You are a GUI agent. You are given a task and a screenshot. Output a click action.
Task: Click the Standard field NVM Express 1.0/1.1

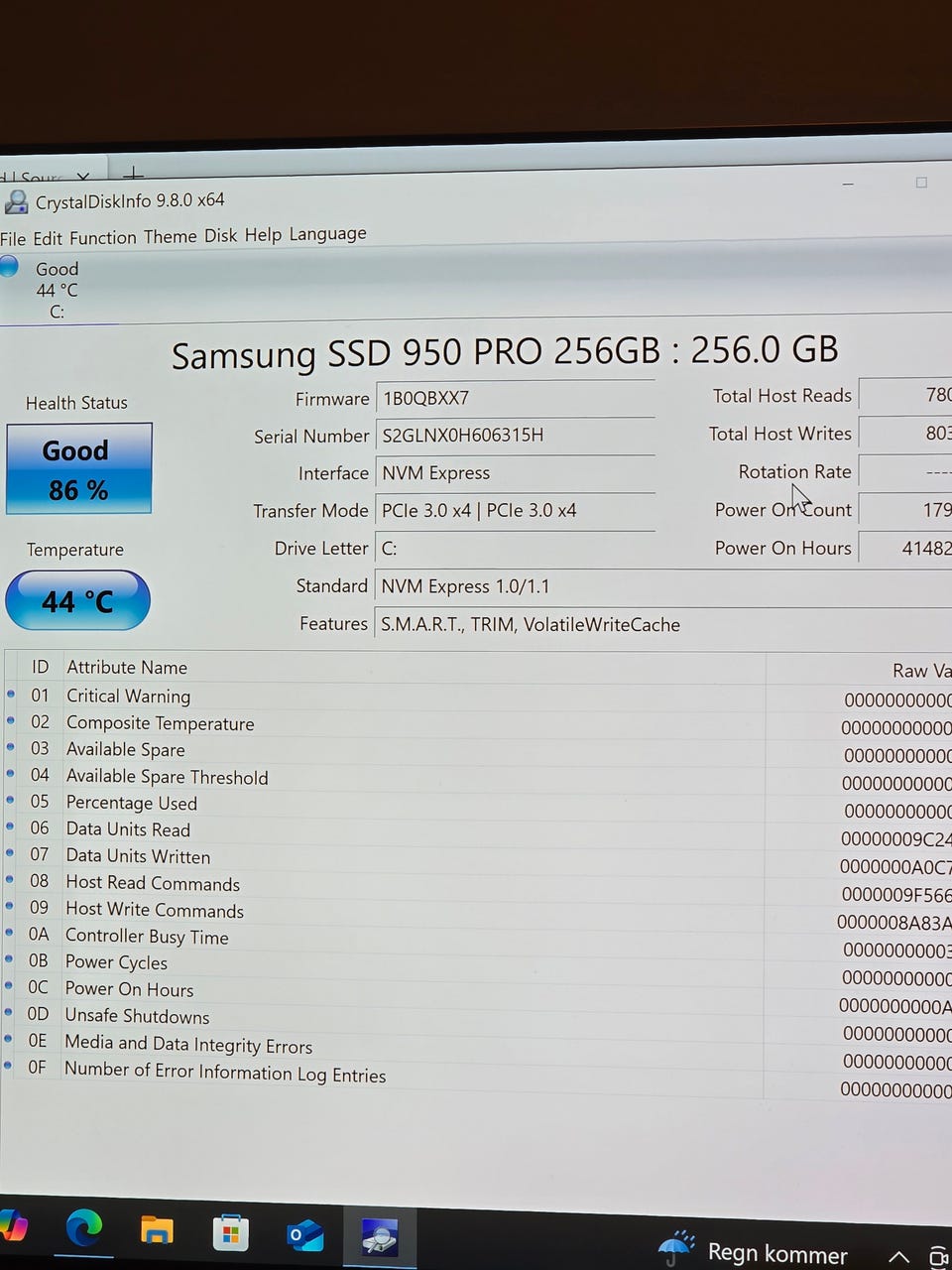pos(662,586)
